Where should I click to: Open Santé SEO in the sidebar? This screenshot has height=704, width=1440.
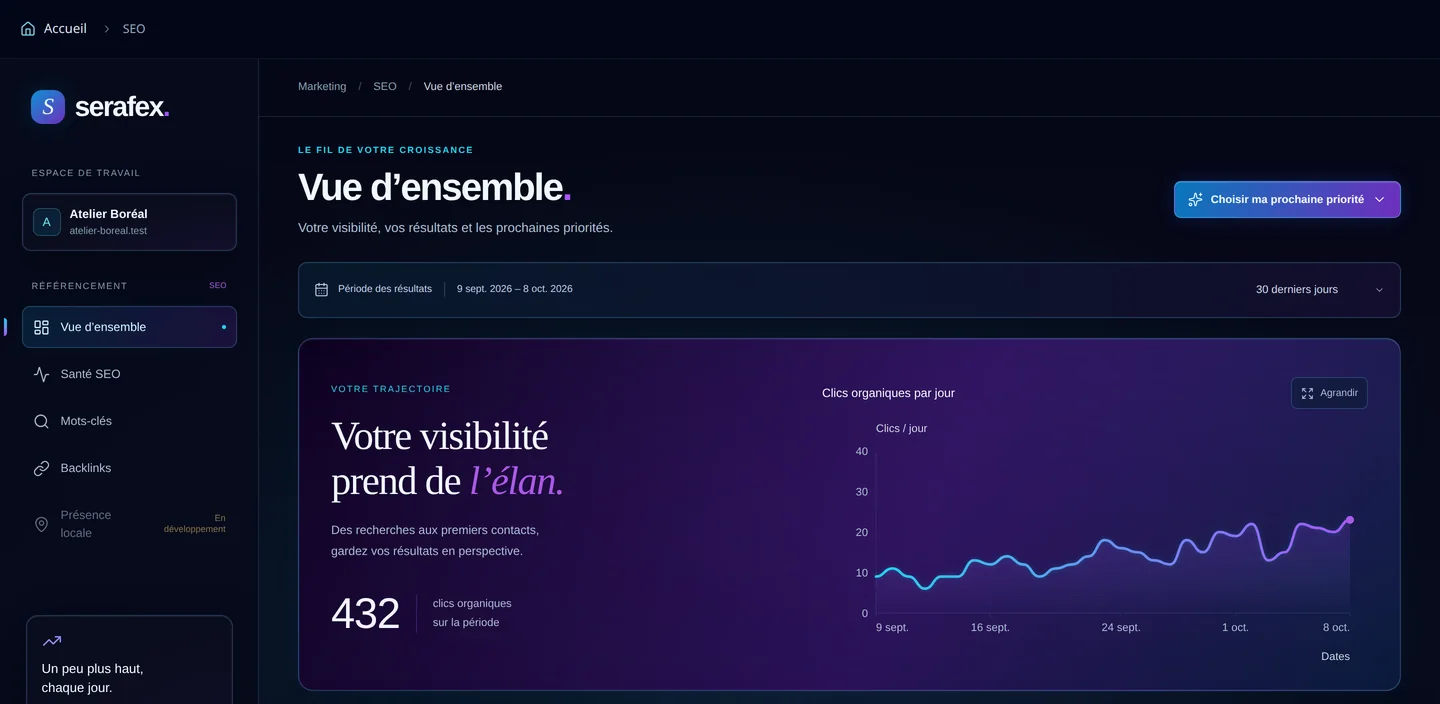coord(129,374)
